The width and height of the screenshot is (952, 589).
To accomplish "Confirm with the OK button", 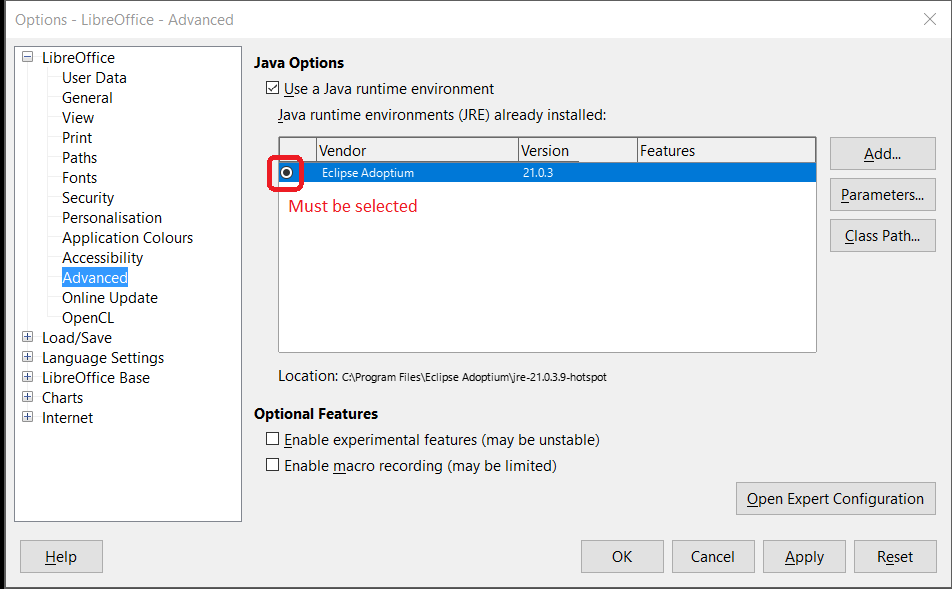I will click(622, 556).
